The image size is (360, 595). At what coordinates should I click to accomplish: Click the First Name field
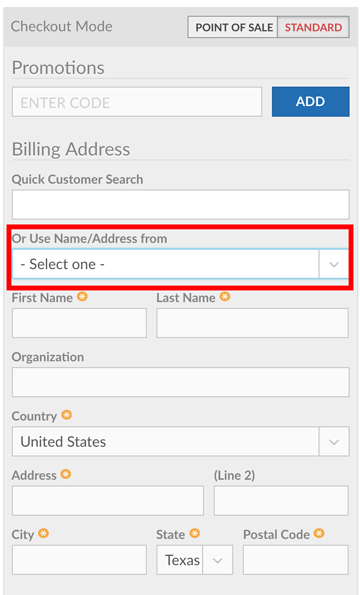pyautogui.click(x=79, y=323)
